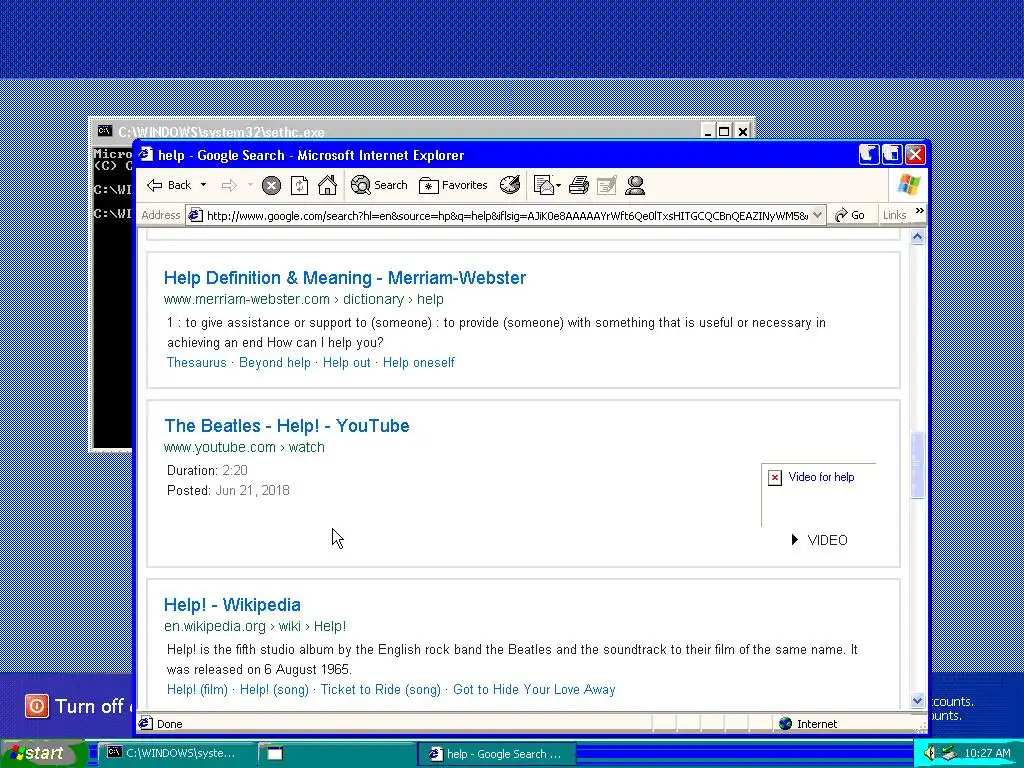Go to the Home page icon
Image resolution: width=1024 pixels, height=768 pixels.
tap(327, 185)
